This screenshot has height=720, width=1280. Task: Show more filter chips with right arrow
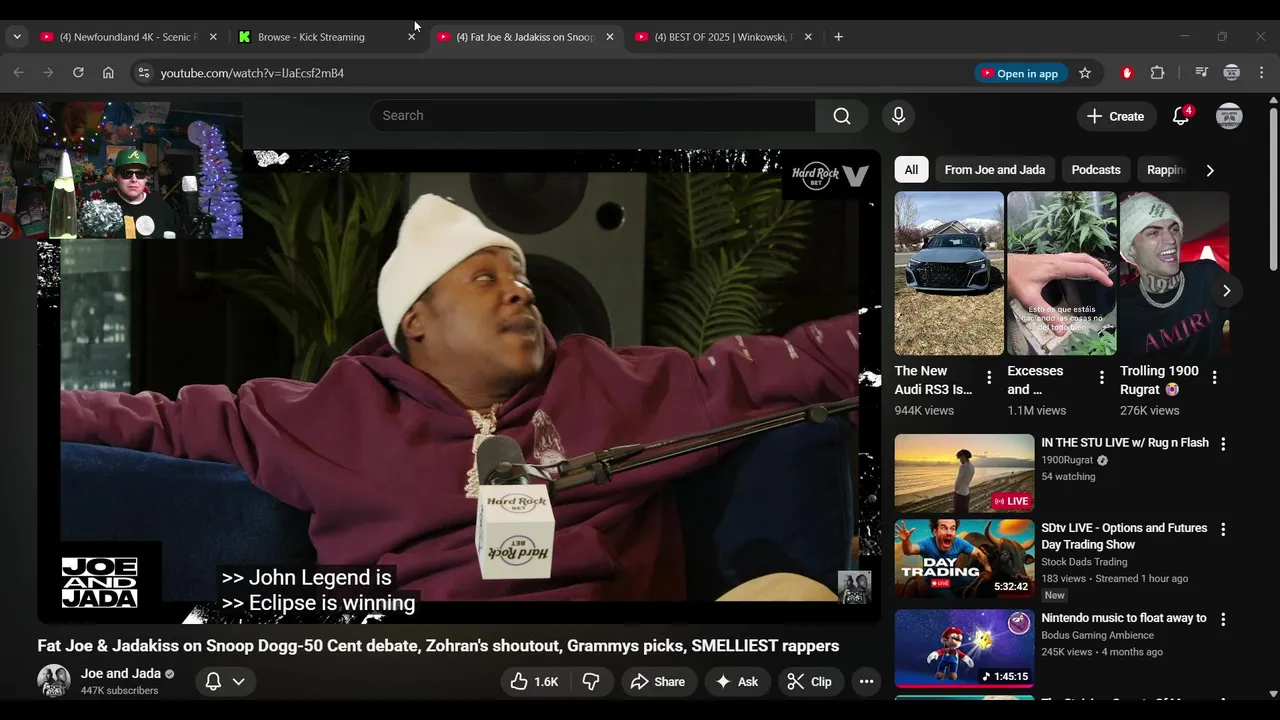tap(1210, 170)
